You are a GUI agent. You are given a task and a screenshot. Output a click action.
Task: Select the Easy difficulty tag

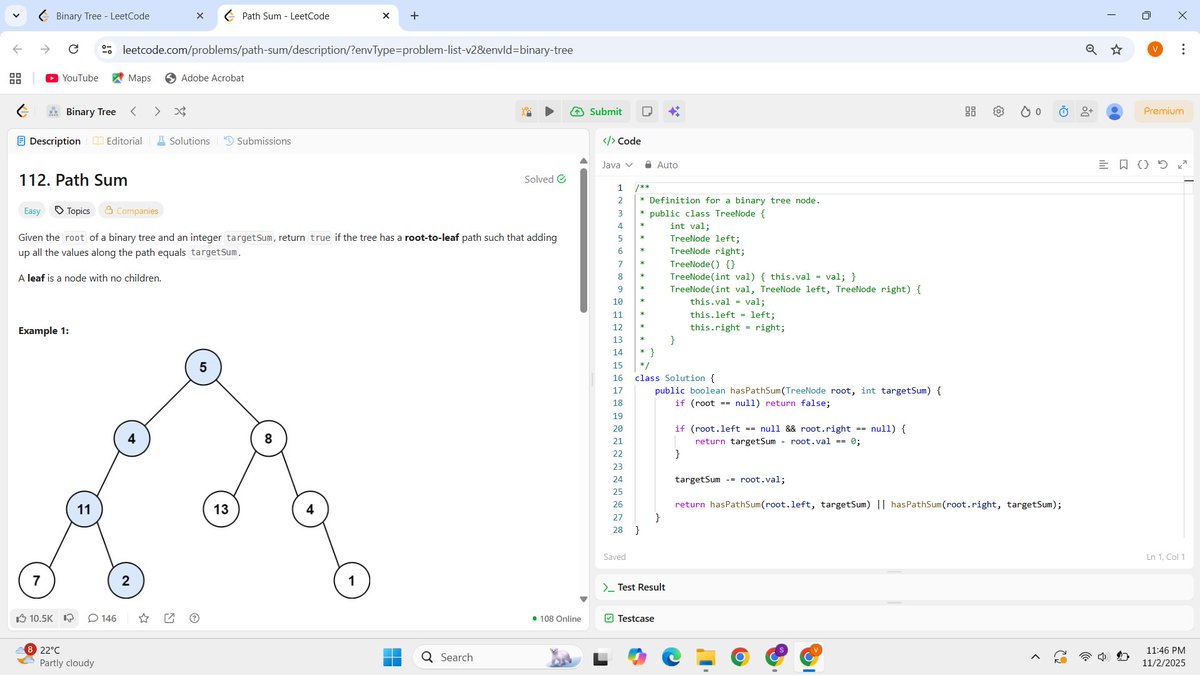tap(32, 211)
